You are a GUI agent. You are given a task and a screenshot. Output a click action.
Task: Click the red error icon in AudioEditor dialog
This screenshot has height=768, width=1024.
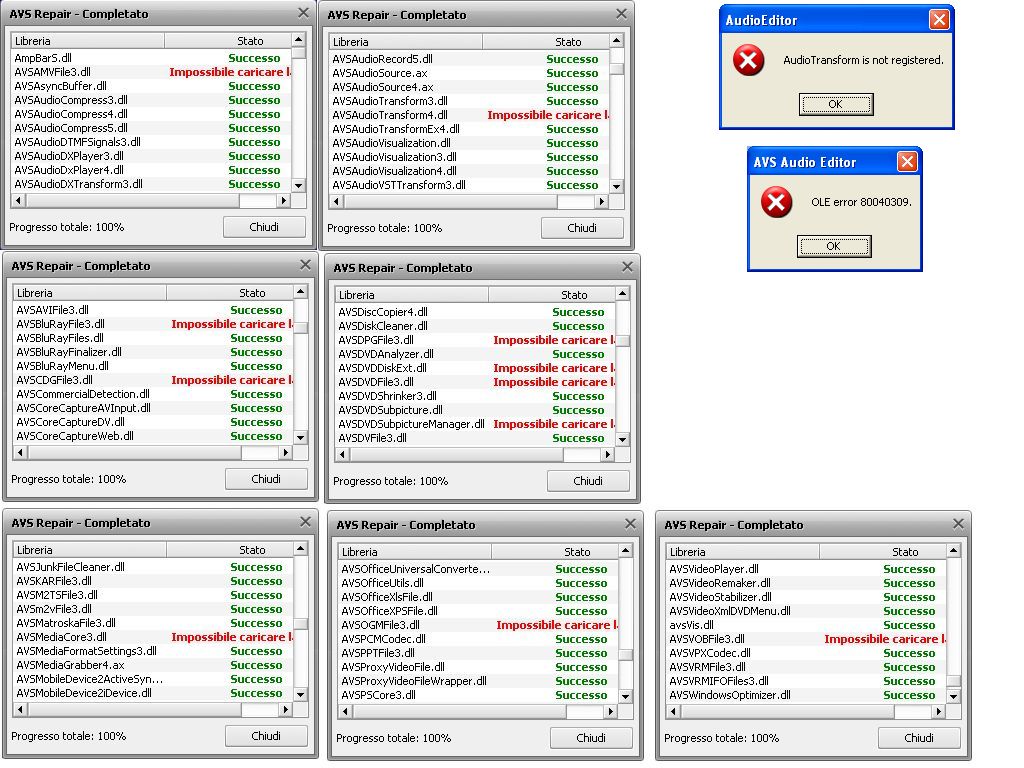tap(749, 61)
